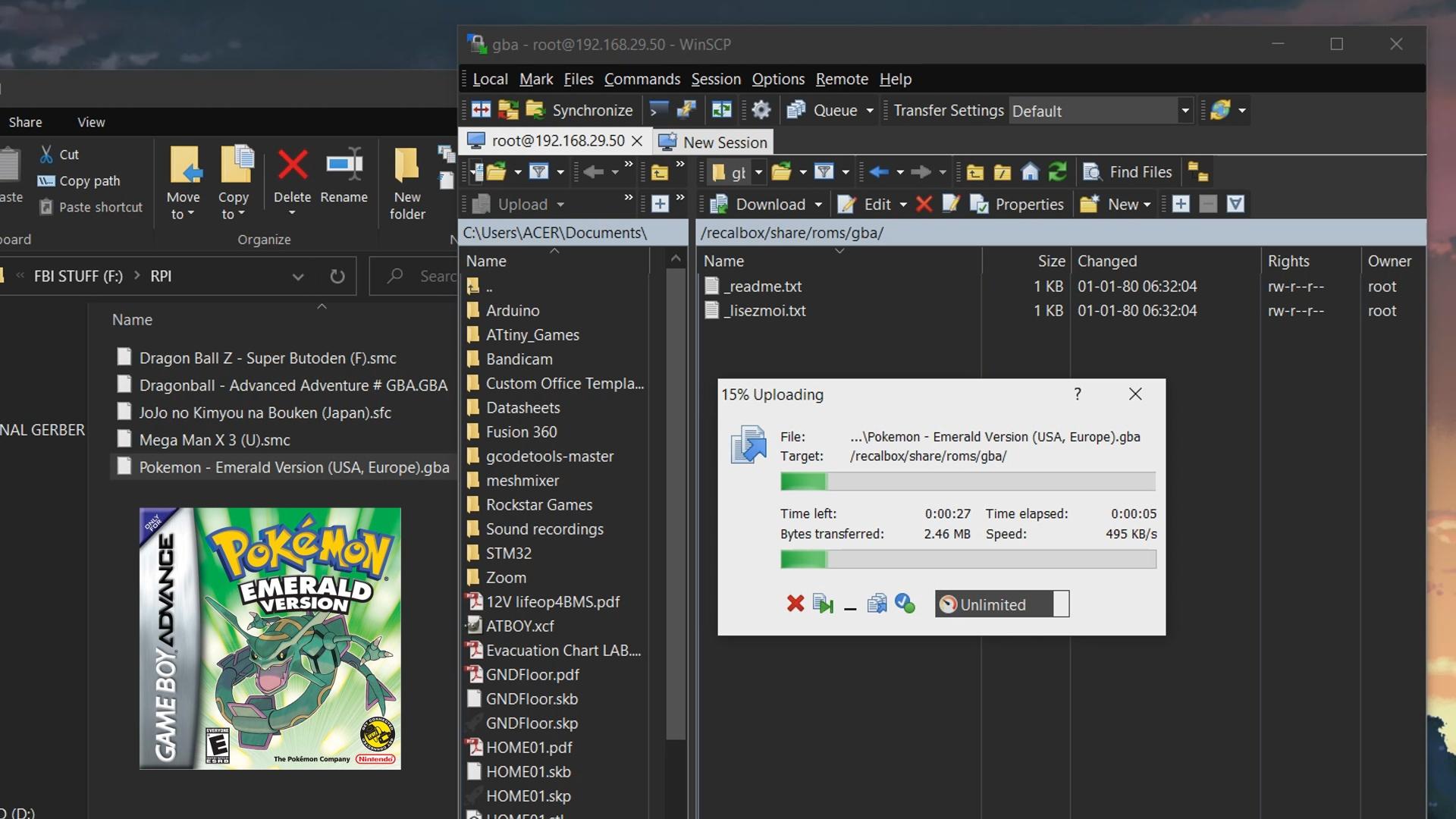Click the lower total progress bar

click(968, 560)
